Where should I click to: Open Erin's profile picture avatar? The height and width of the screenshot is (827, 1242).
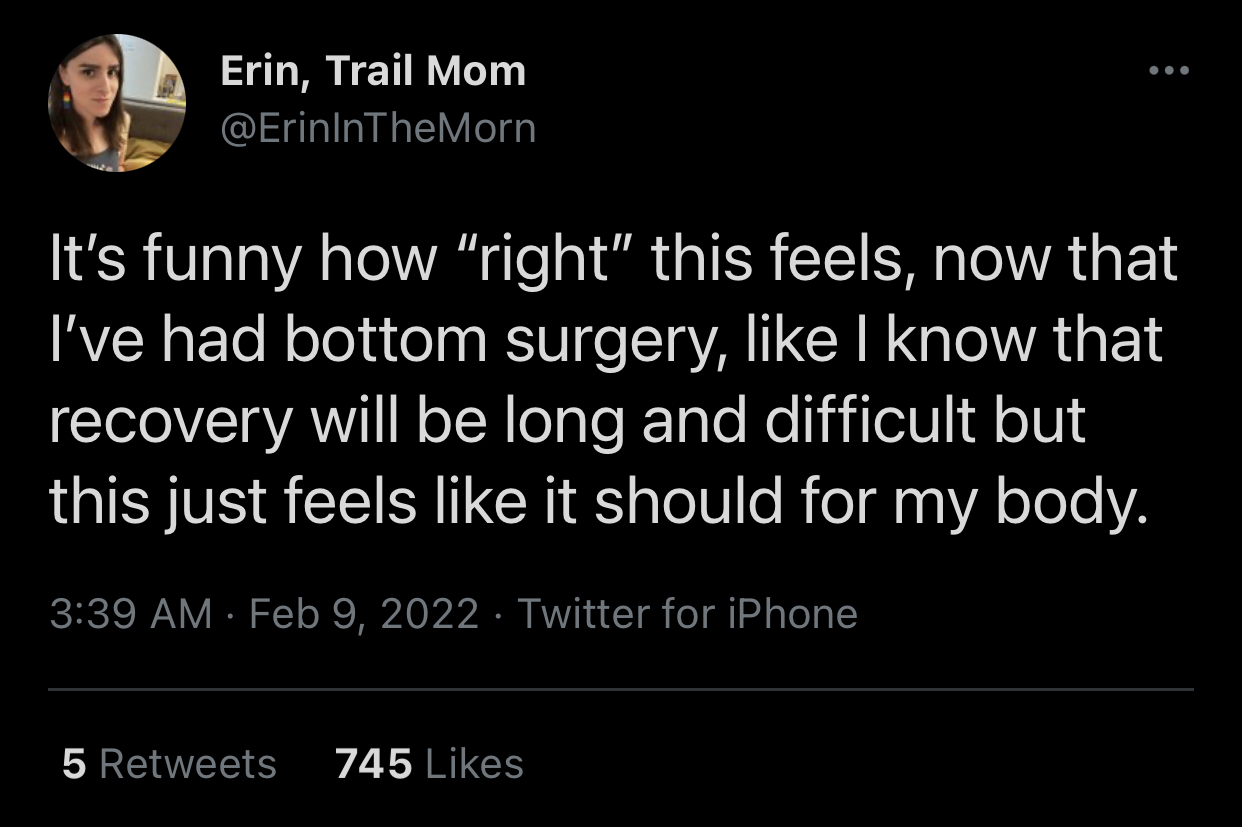[x=117, y=102]
